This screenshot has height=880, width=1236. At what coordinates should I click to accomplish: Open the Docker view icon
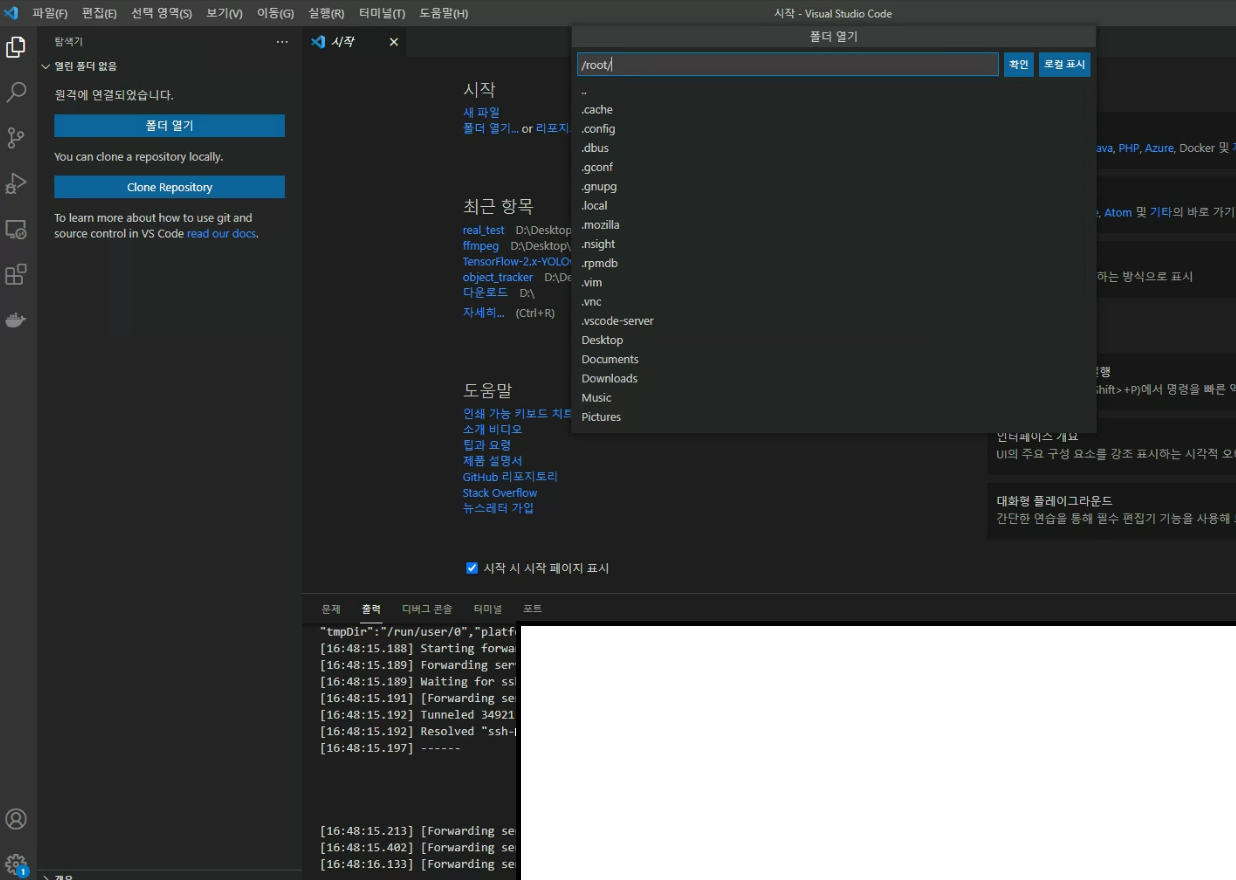pos(16,320)
